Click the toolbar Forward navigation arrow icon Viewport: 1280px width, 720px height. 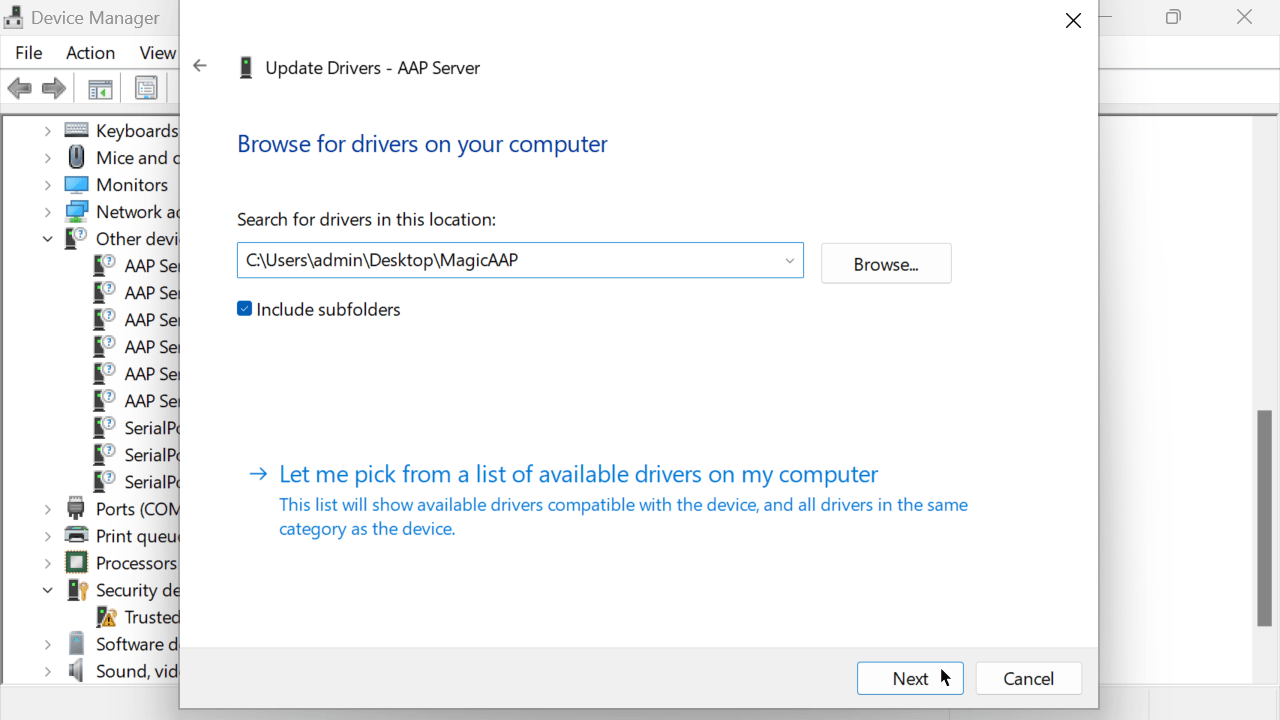pos(54,89)
